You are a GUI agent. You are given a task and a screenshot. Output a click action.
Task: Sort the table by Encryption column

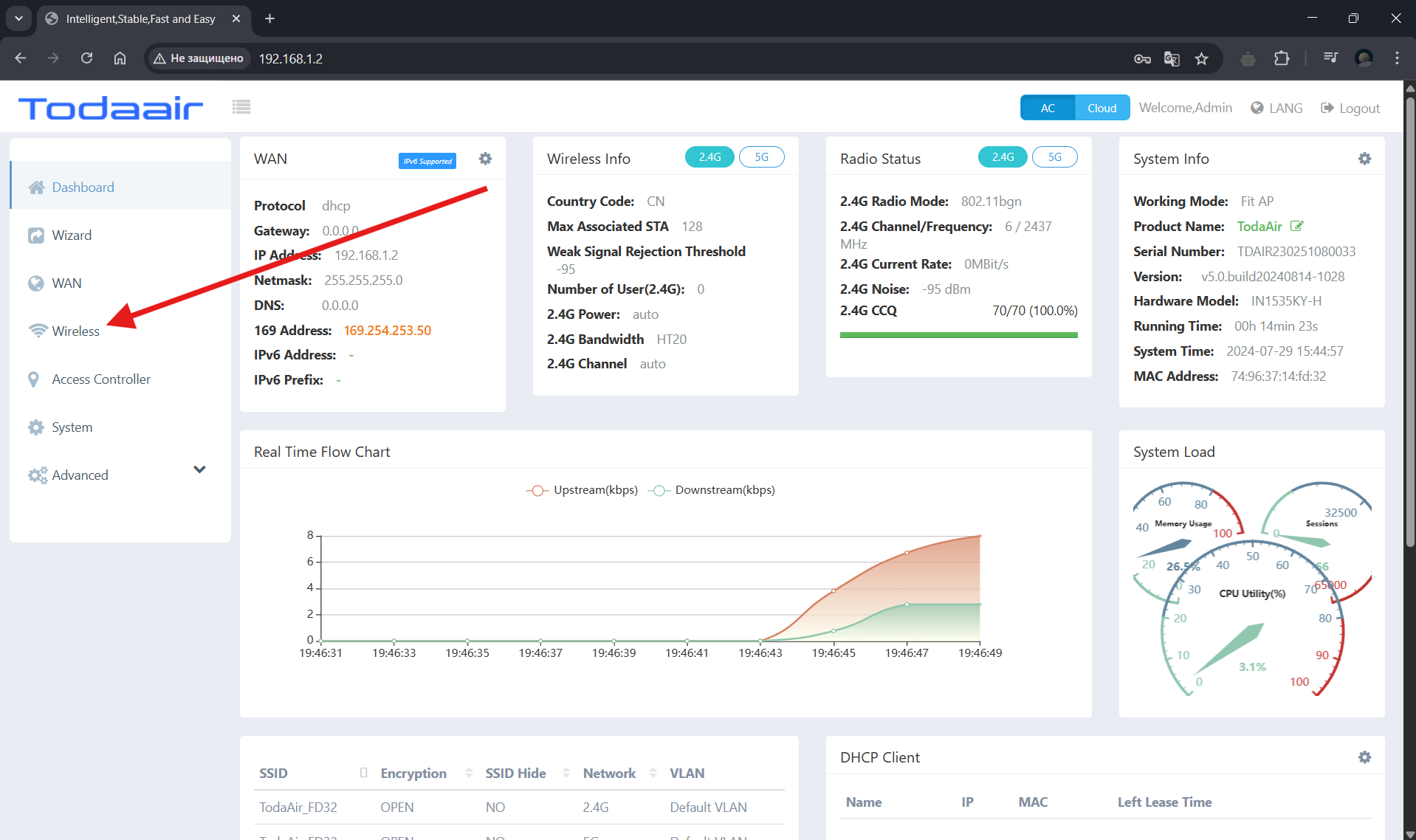pos(413,773)
